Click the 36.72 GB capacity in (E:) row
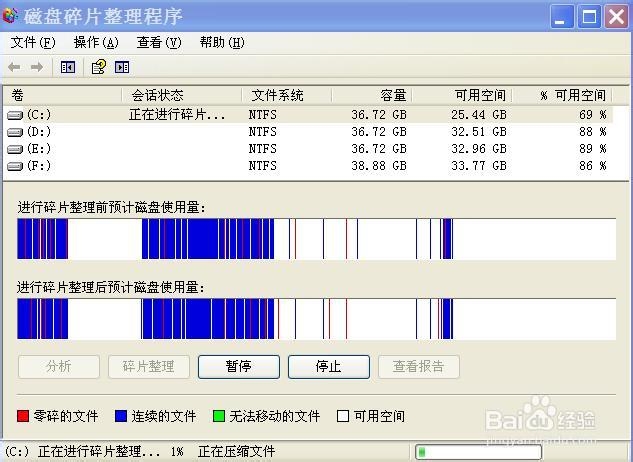 tap(379, 149)
